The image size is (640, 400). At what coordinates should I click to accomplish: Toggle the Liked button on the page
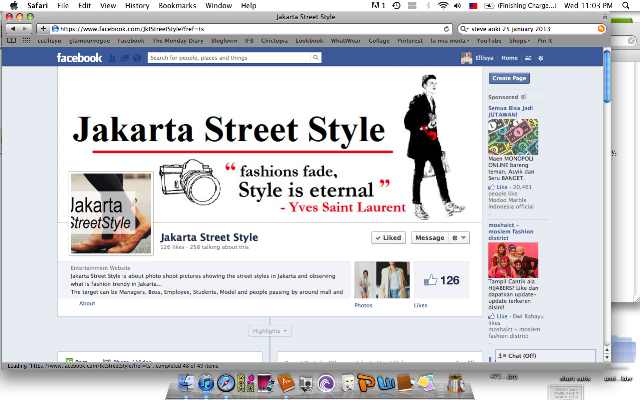388,238
